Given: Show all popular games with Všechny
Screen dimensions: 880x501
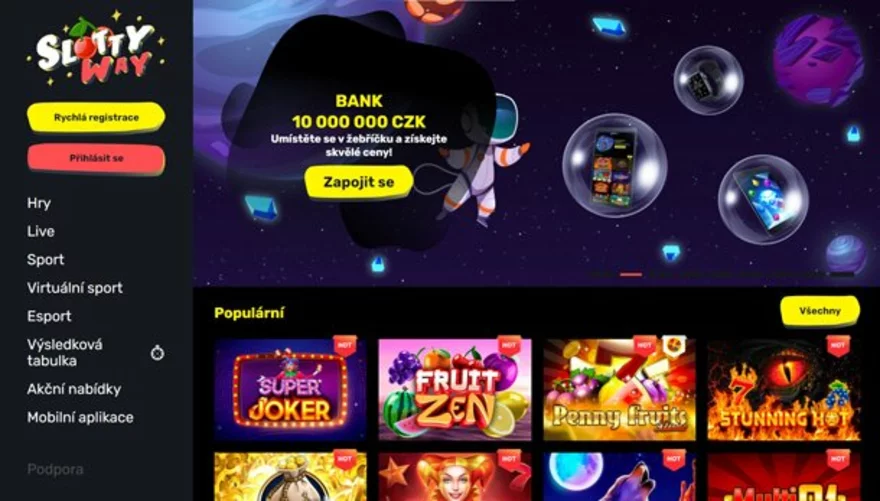Looking at the screenshot, I should 820,311.
